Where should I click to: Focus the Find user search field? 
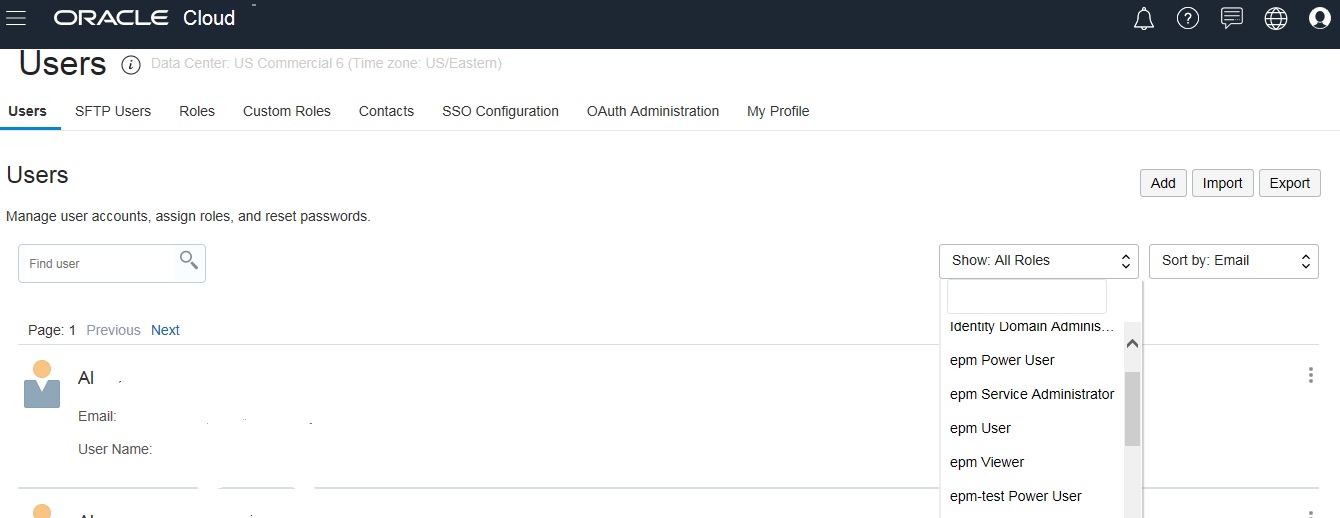pyautogui.click(x=112, y=263)
